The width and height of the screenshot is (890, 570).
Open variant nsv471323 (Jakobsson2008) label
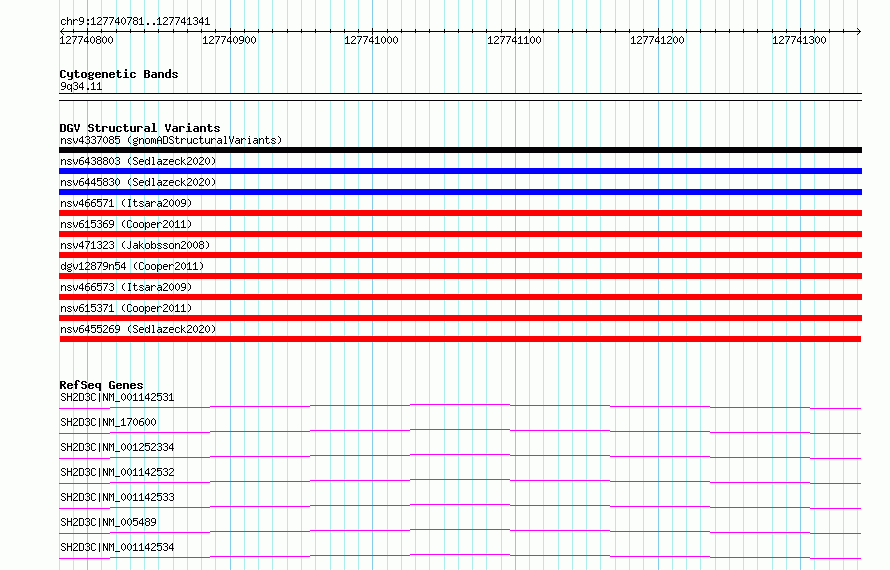[x=135, y=245]
